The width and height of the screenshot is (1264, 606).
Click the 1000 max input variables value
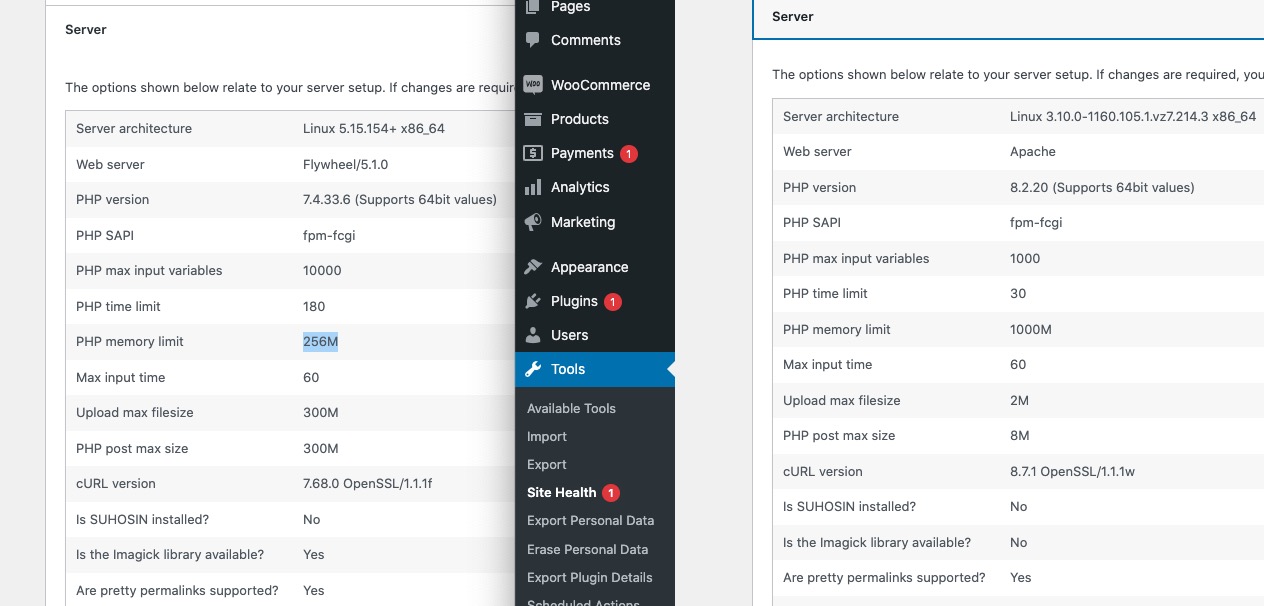1025,259
